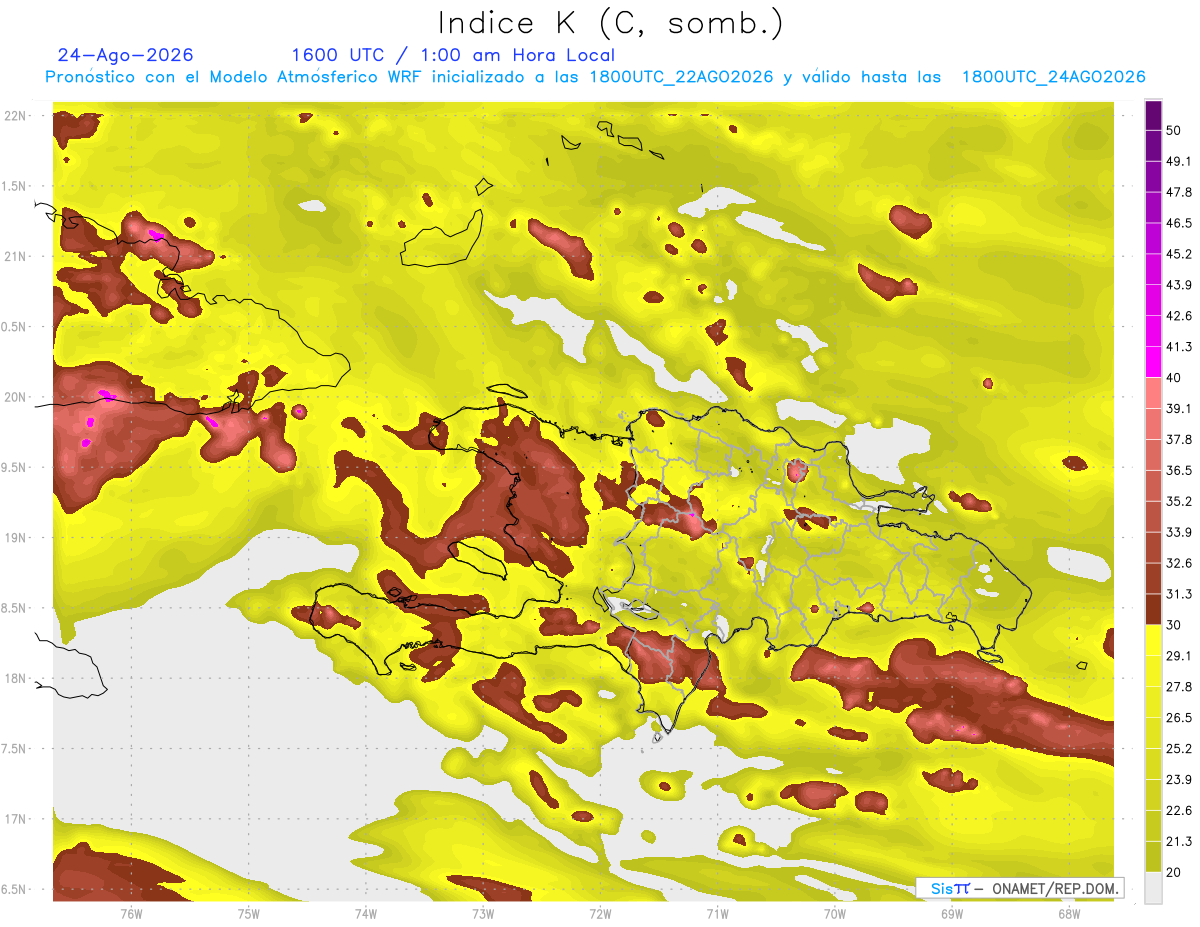Click the "76W" longitude axis label

click(131, 913)
